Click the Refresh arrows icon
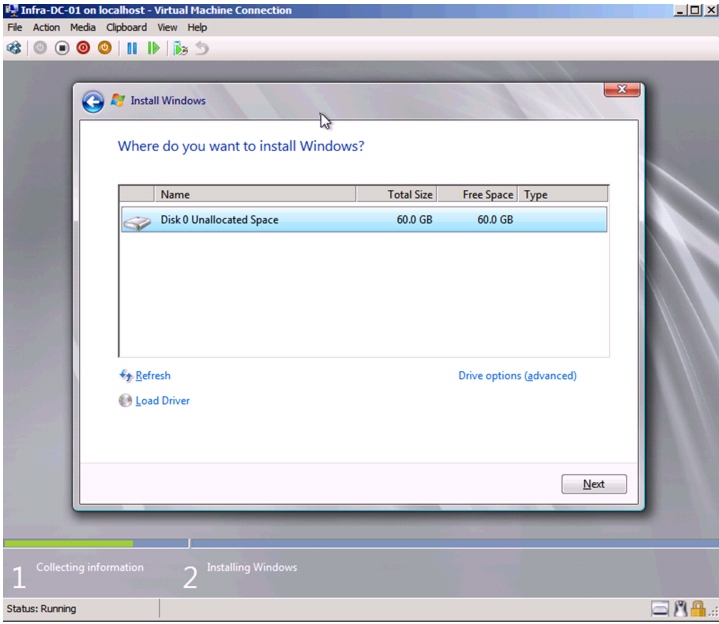 (126, 376)
